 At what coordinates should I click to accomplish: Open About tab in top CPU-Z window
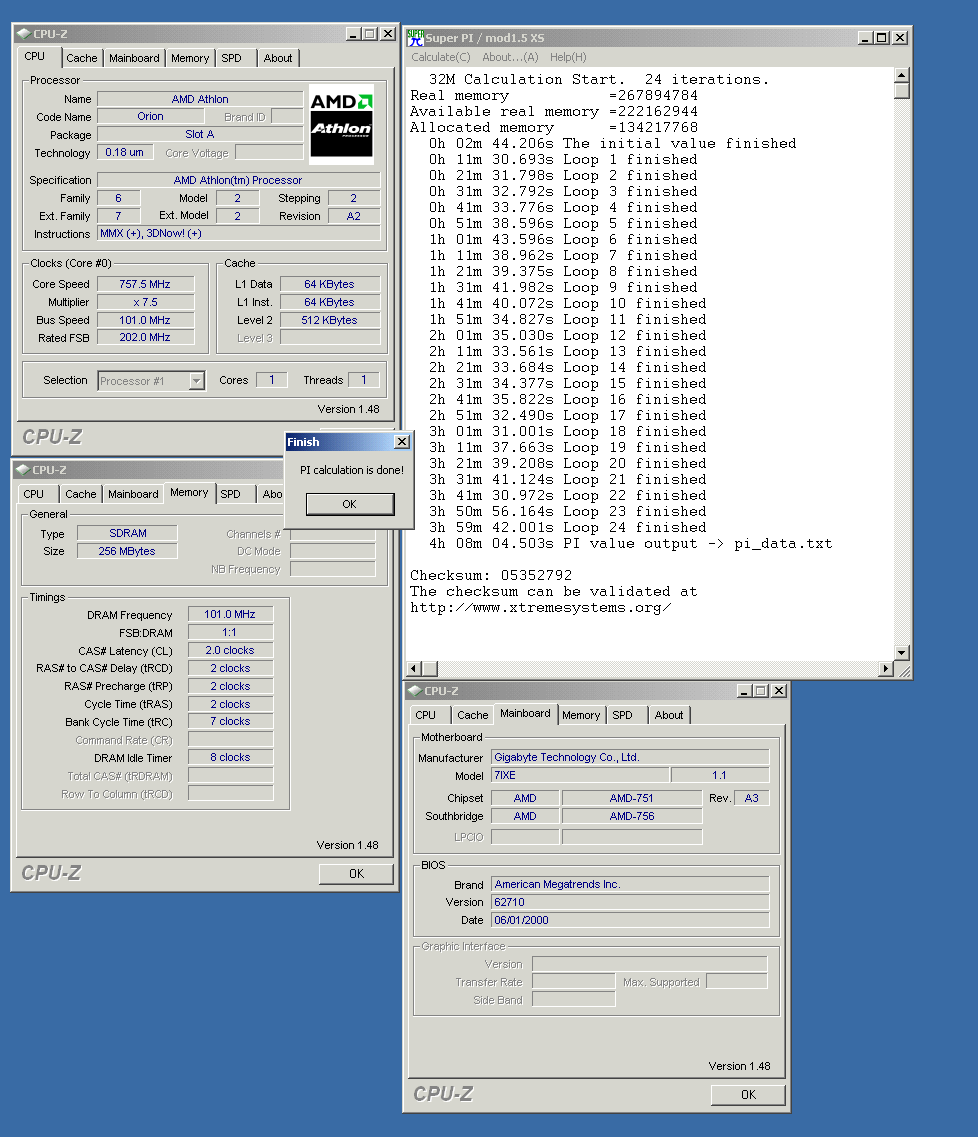[278, 58]
